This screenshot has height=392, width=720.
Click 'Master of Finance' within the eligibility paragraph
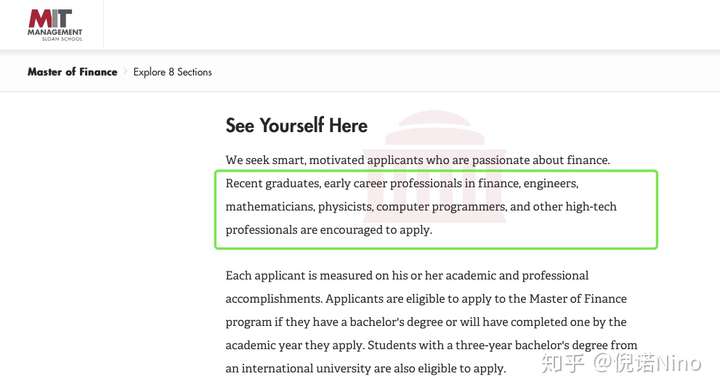(578, 299)
